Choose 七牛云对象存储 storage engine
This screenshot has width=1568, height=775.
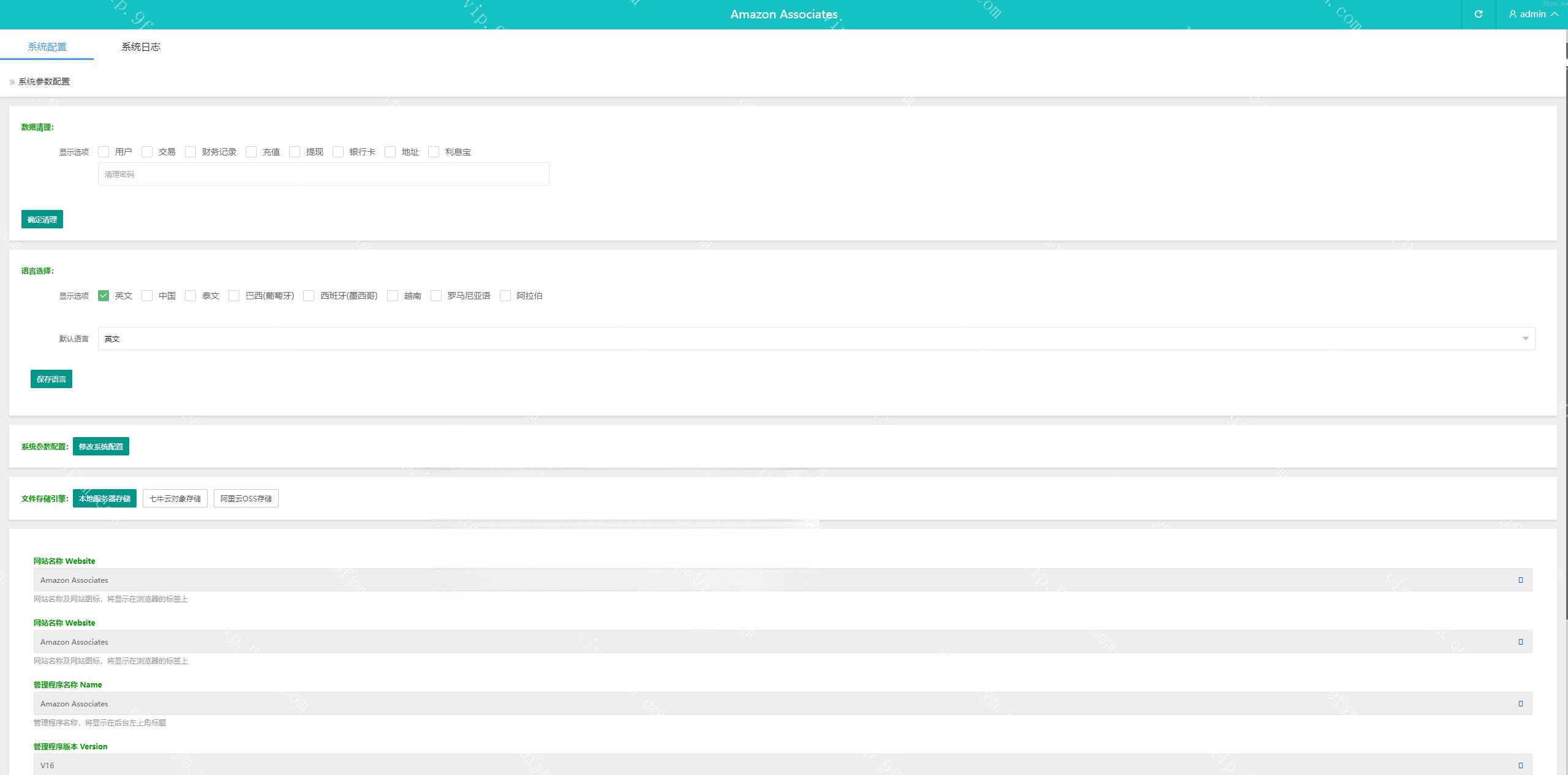175,498
